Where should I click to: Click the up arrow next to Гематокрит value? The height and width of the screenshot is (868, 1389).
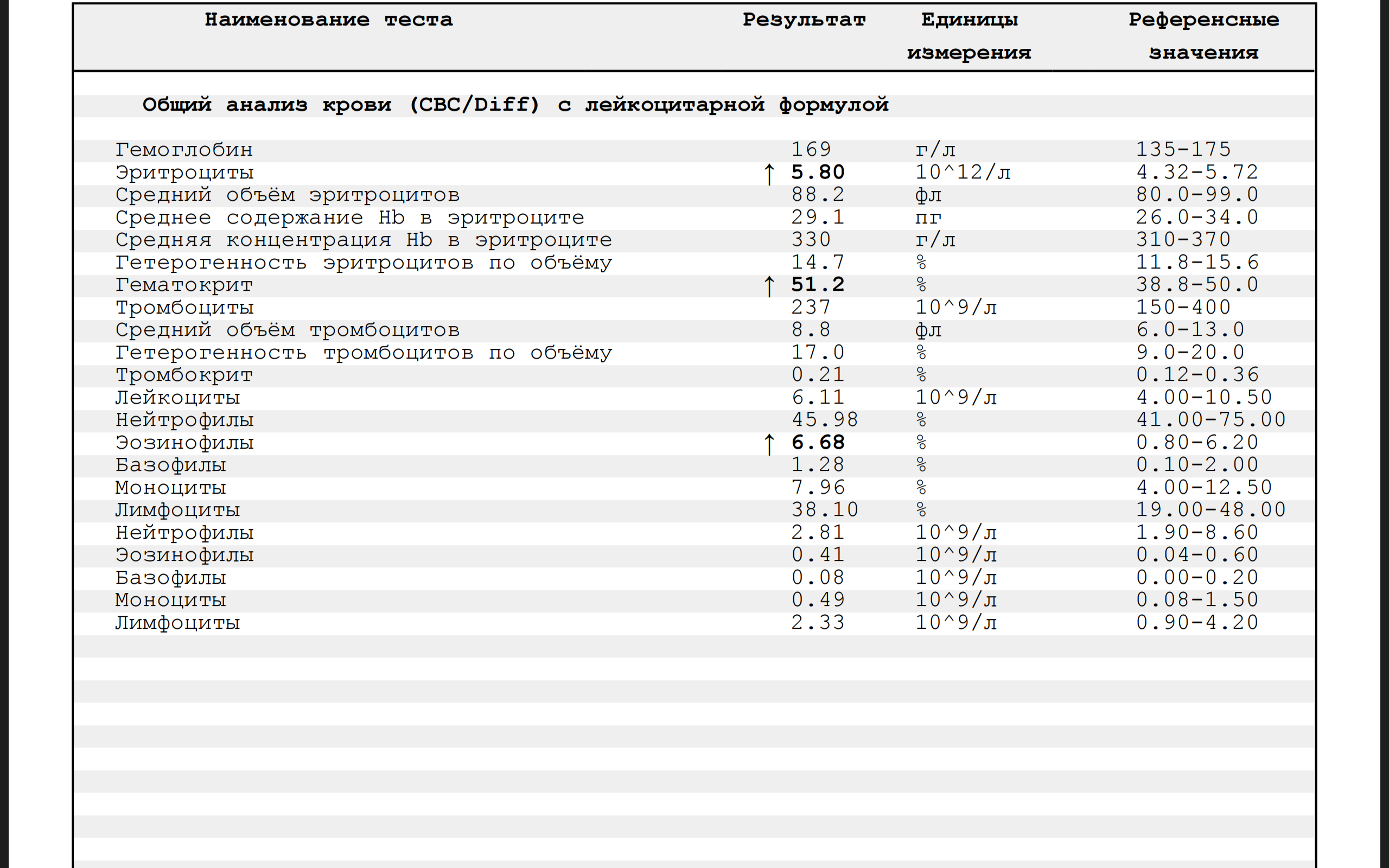tap(769, 286)
